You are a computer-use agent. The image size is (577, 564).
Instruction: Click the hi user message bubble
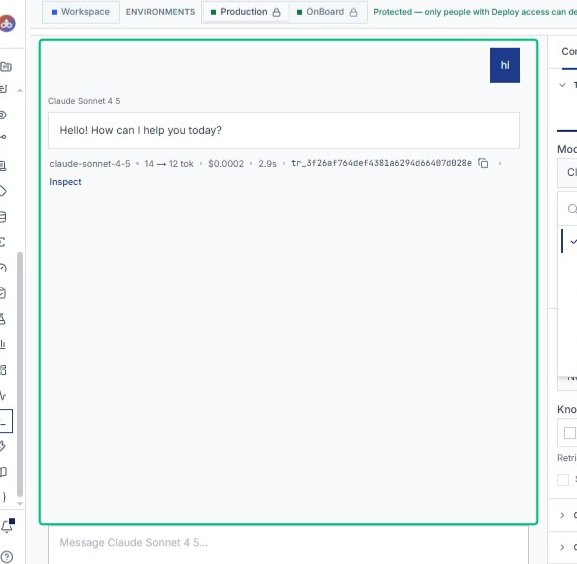click(x=505, y=65)
